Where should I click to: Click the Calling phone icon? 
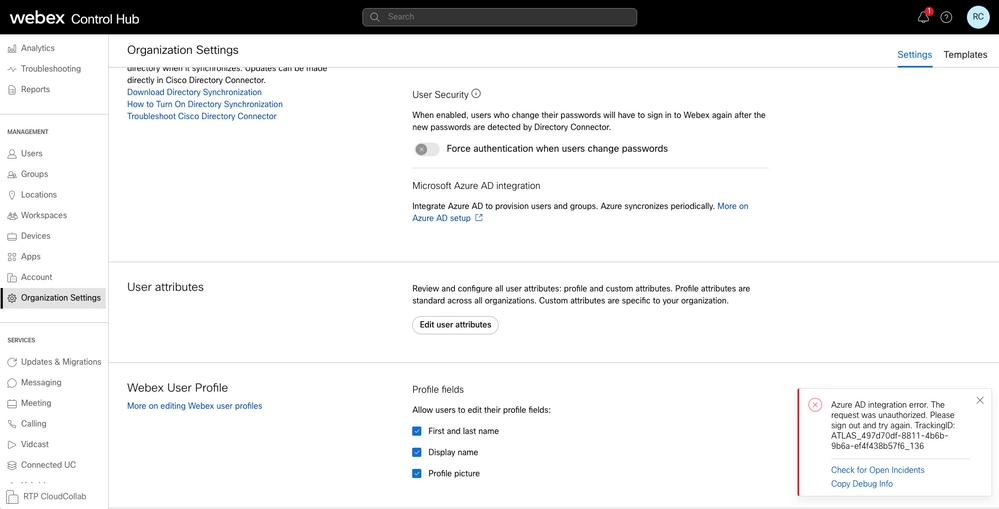pyautogui.click(x=11, y=424)
